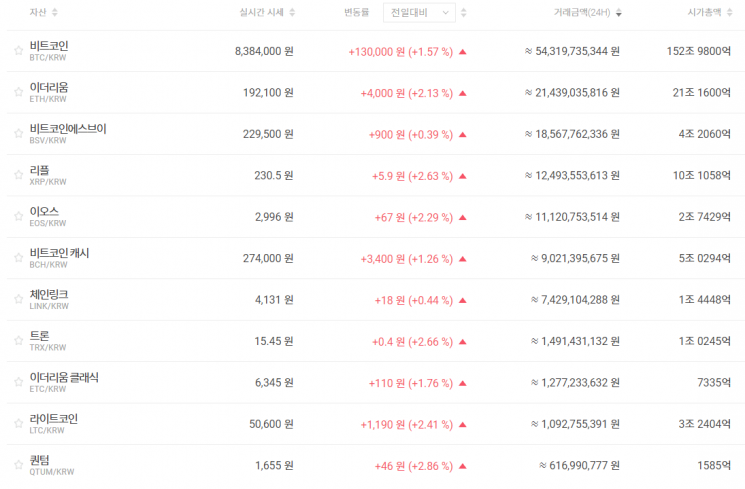Viewport: 745px width, 489px height.
Task: Click the 자산 column header
Action: pos(38,12)
